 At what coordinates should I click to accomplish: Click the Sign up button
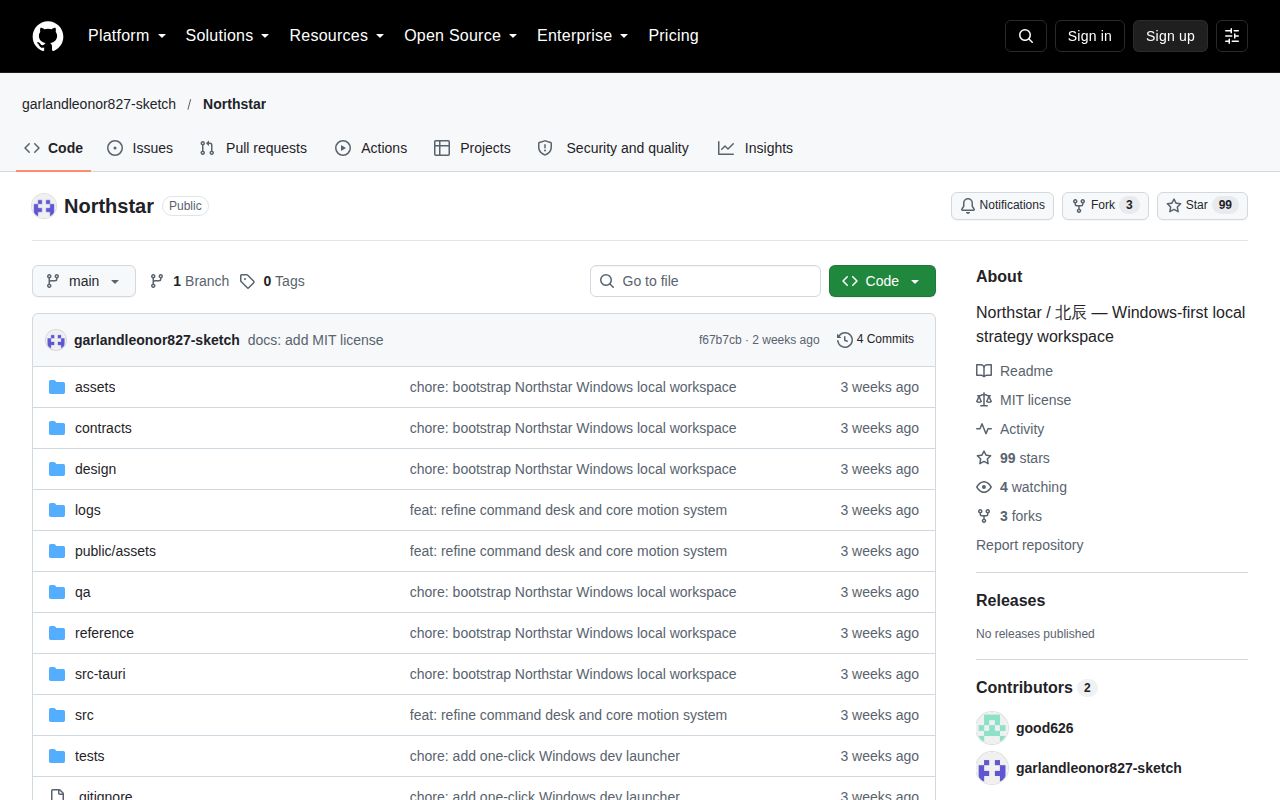1170,36
